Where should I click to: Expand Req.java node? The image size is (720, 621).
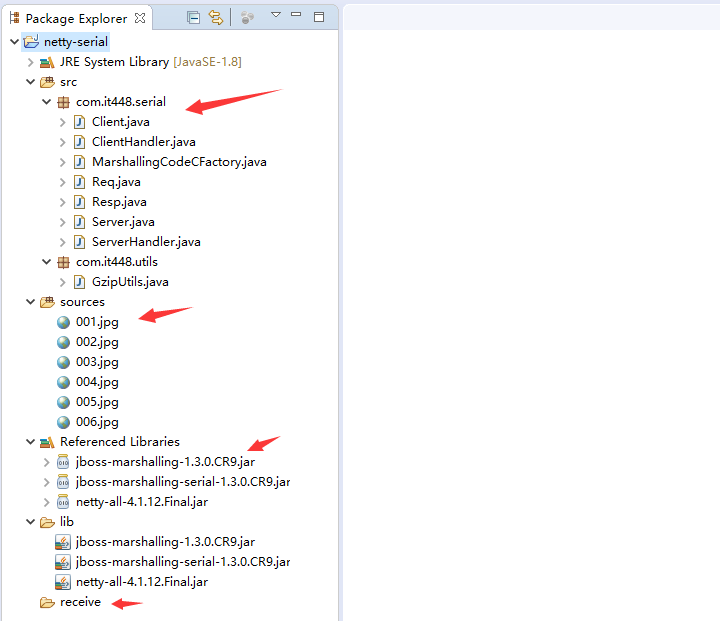[62, 182]
